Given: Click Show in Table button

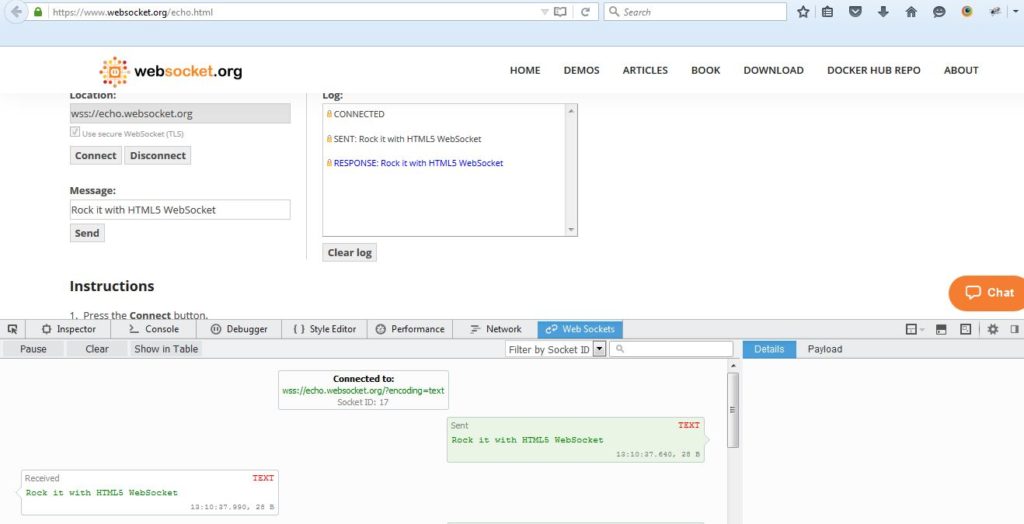Looking at the screenshot, I should point(166,349).
